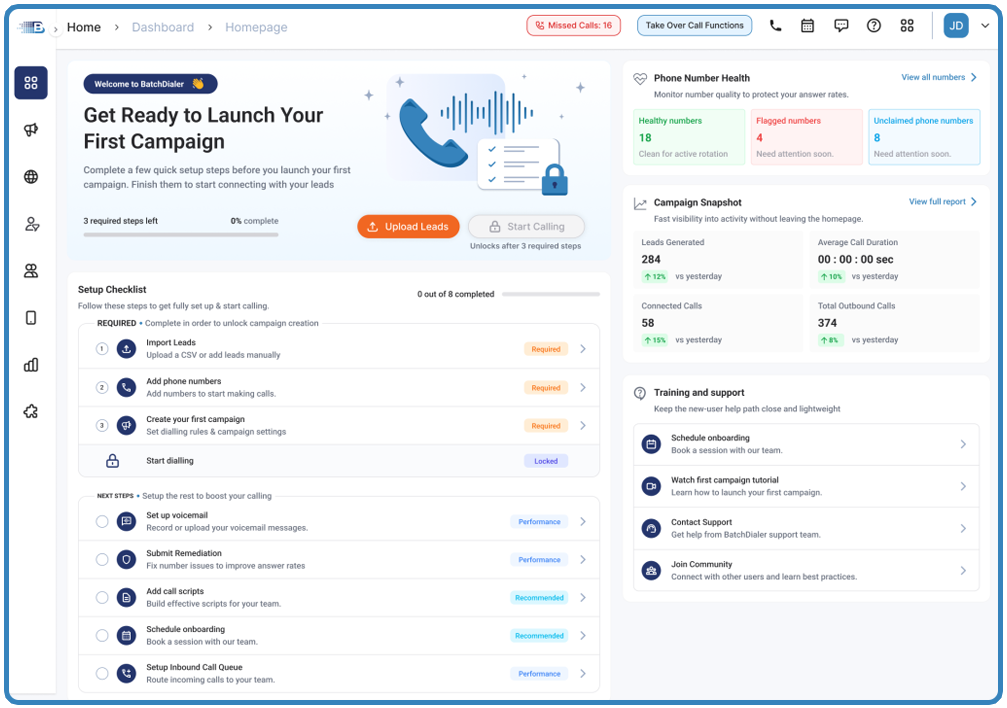Image resolution: width=1007 pixels, height=708 pixels.
Task: Open the Unclaimed phone numbers card
Action: coord(924,137)
